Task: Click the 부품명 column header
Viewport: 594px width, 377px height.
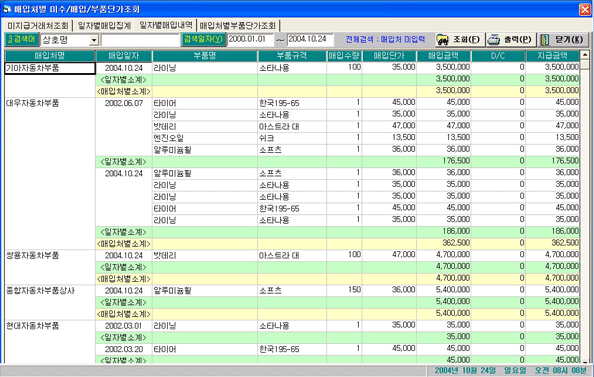Action: [205, 56]
